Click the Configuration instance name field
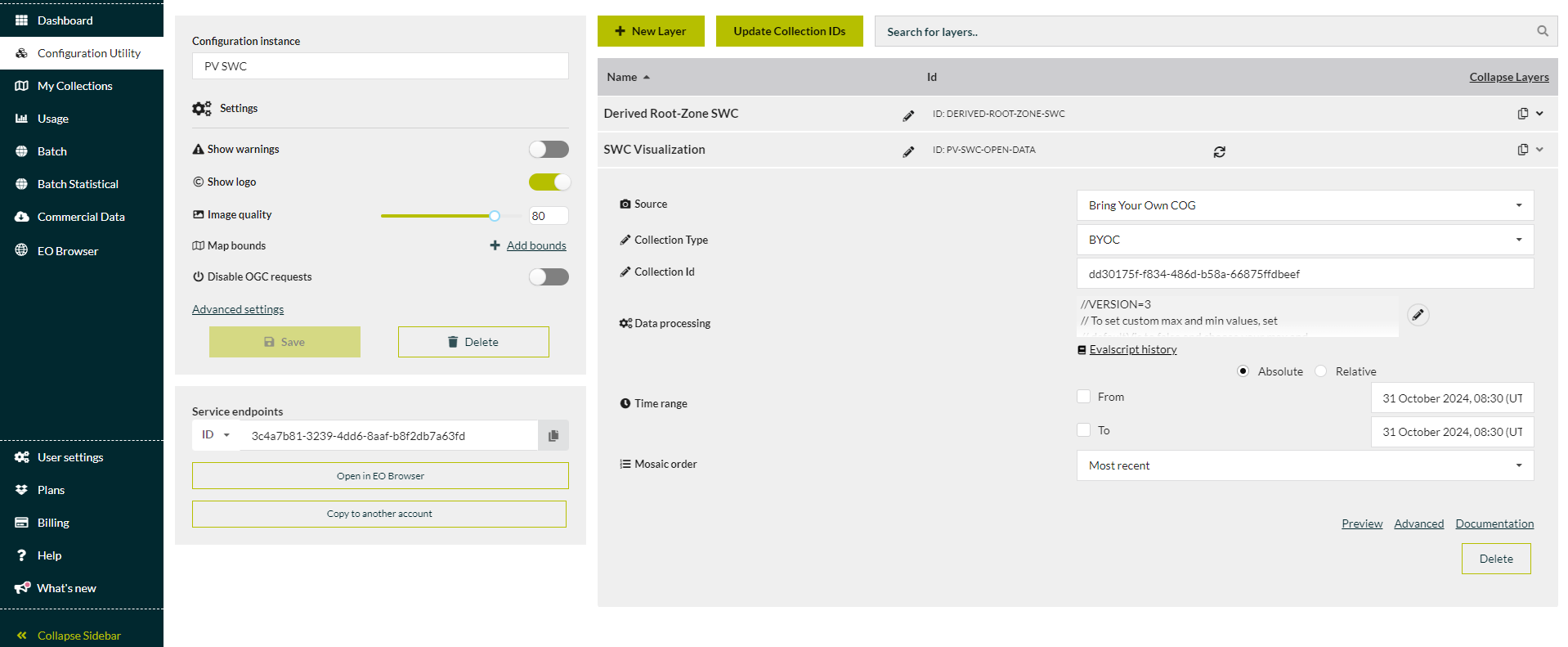This screenshot has height=647, width=1568. point(380,66)
